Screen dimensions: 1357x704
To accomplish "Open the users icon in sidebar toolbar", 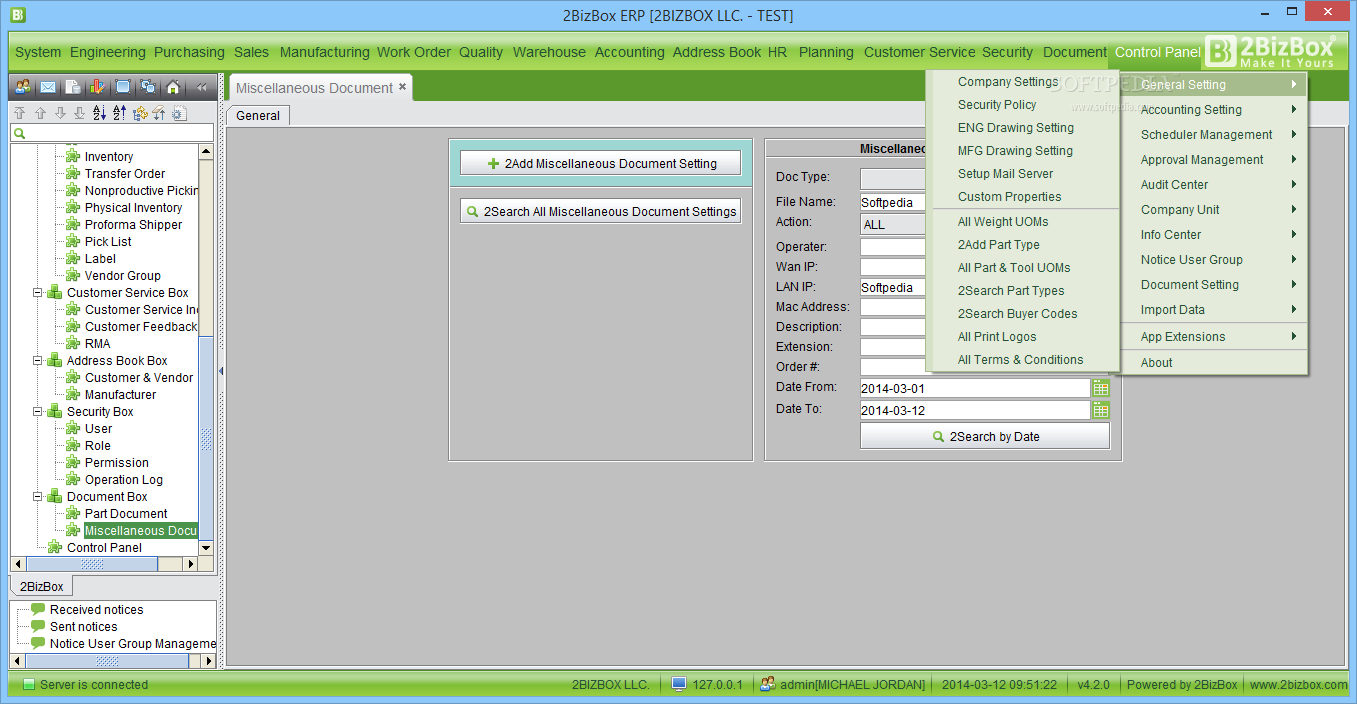I will (22, 87).
